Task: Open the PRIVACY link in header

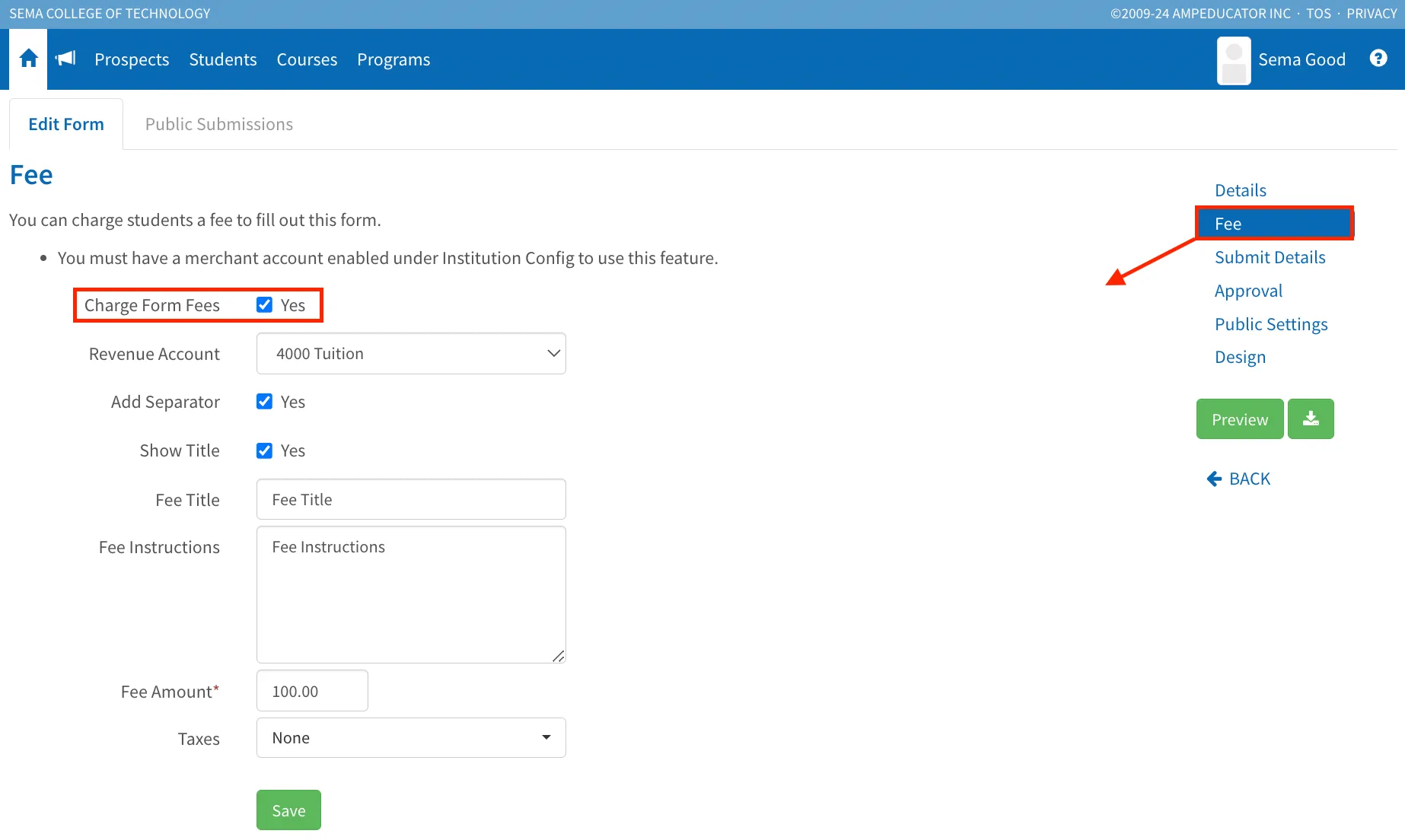Action: [x=1372, y=14]
